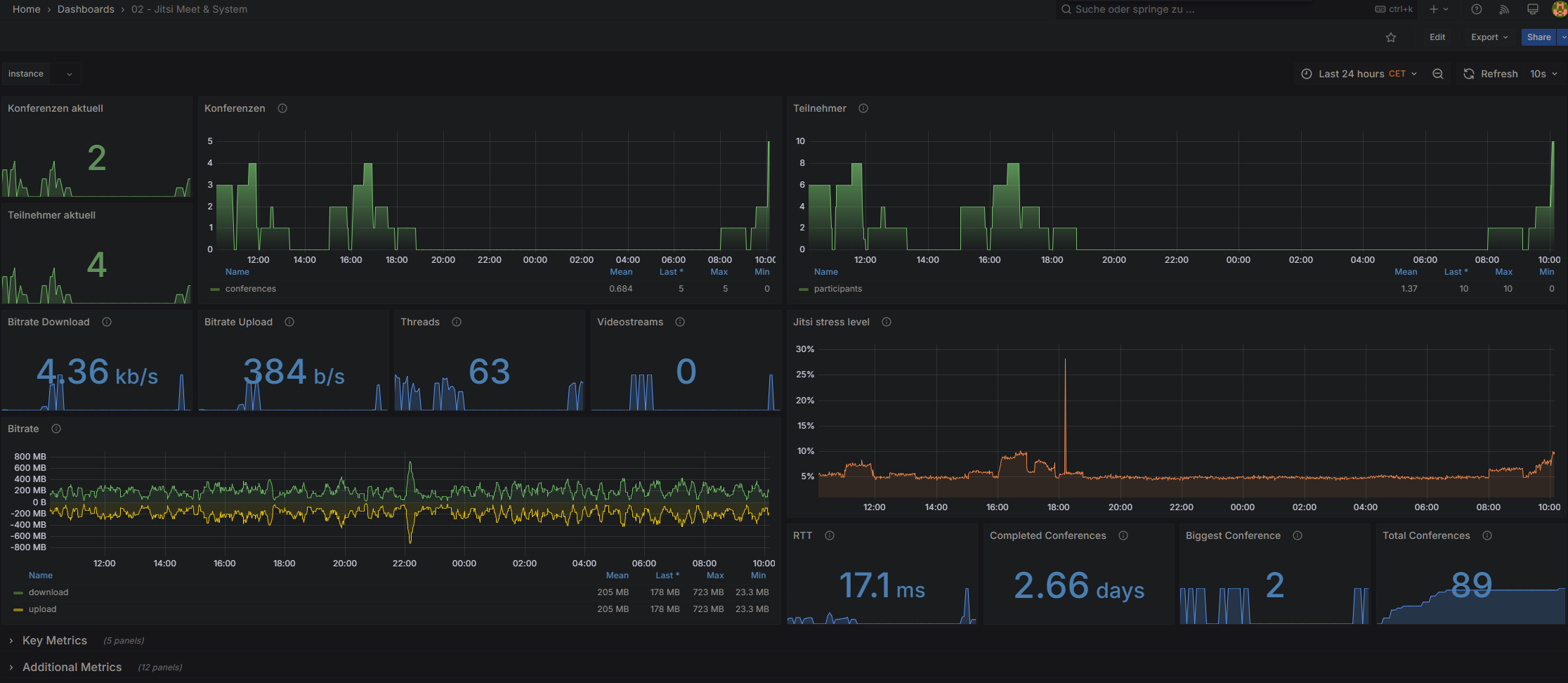Toggle the participants series in legend
This screenshot has width=1568, height=683.
[837, 289]
